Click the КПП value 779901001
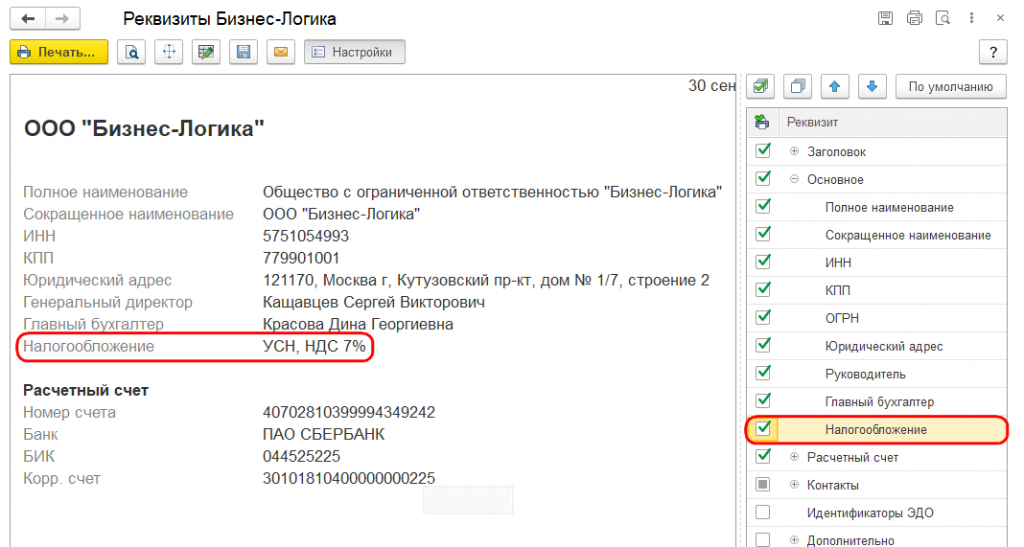 (x=301, y=258)
